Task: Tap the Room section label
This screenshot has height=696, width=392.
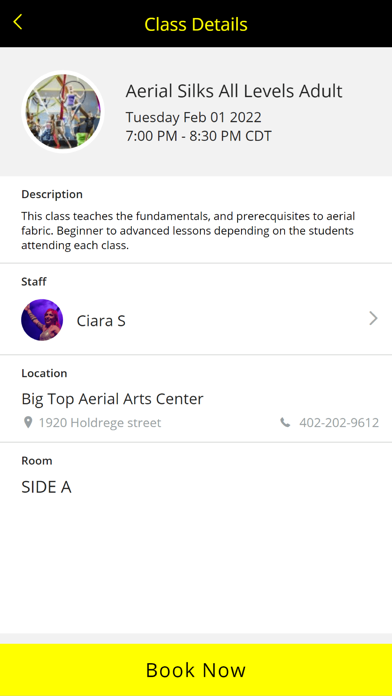Action: click(x=37, y=461)
